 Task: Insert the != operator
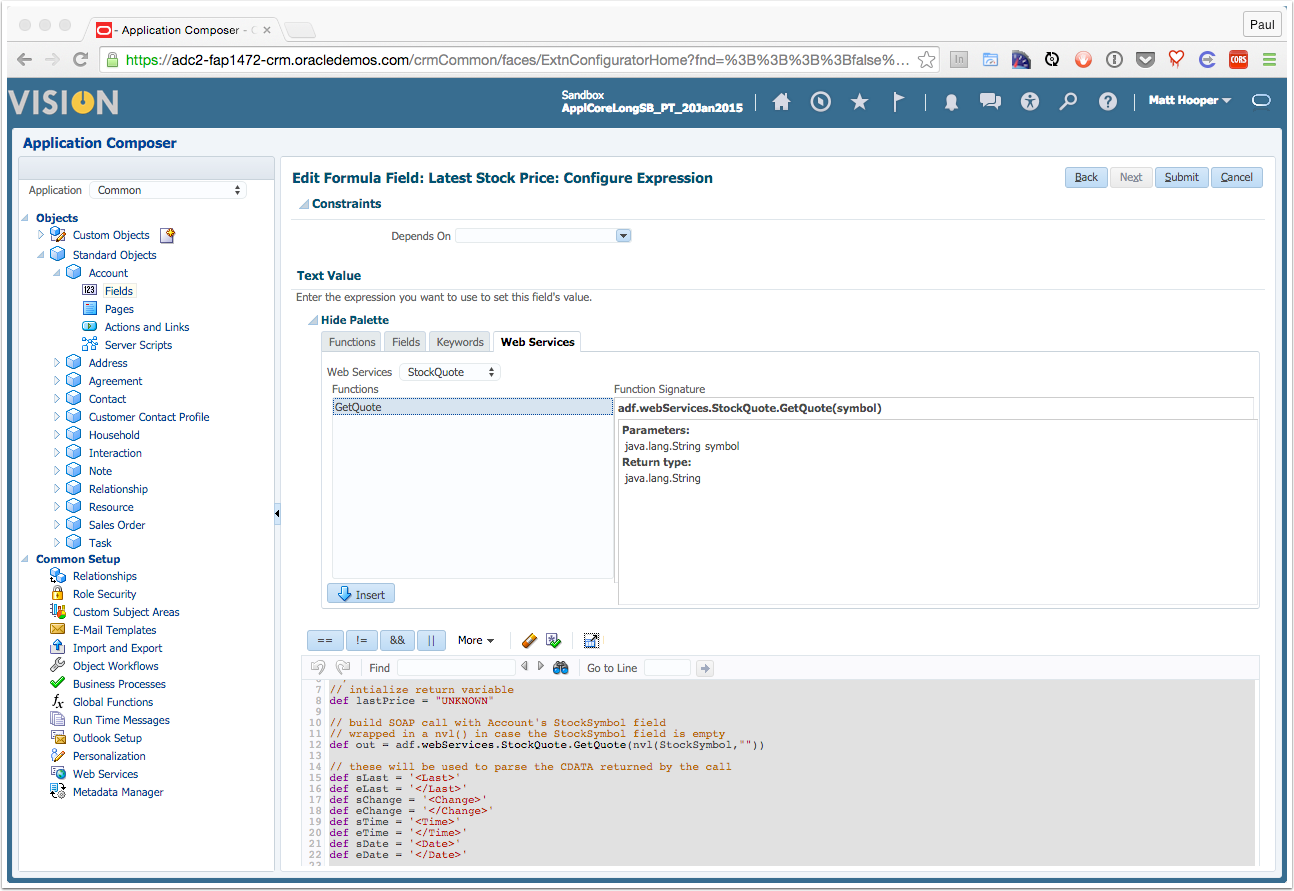(361, 640)
